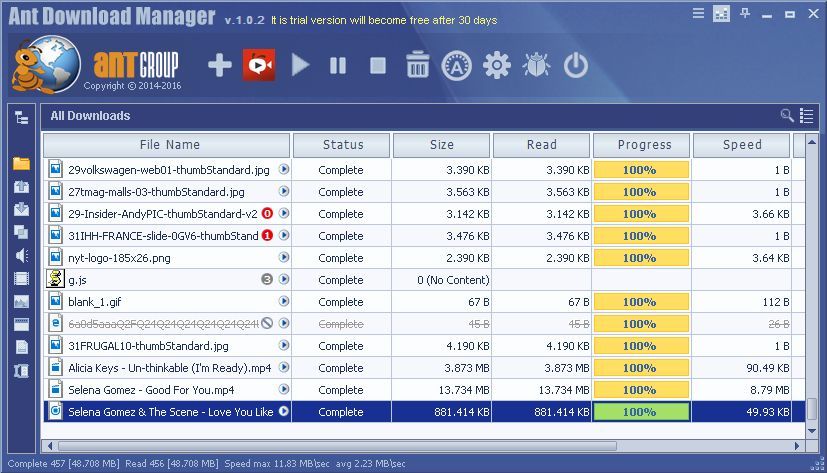This screenshot has width=827, height=473.
Task: Sort by Progress column header
Action: 641,145
